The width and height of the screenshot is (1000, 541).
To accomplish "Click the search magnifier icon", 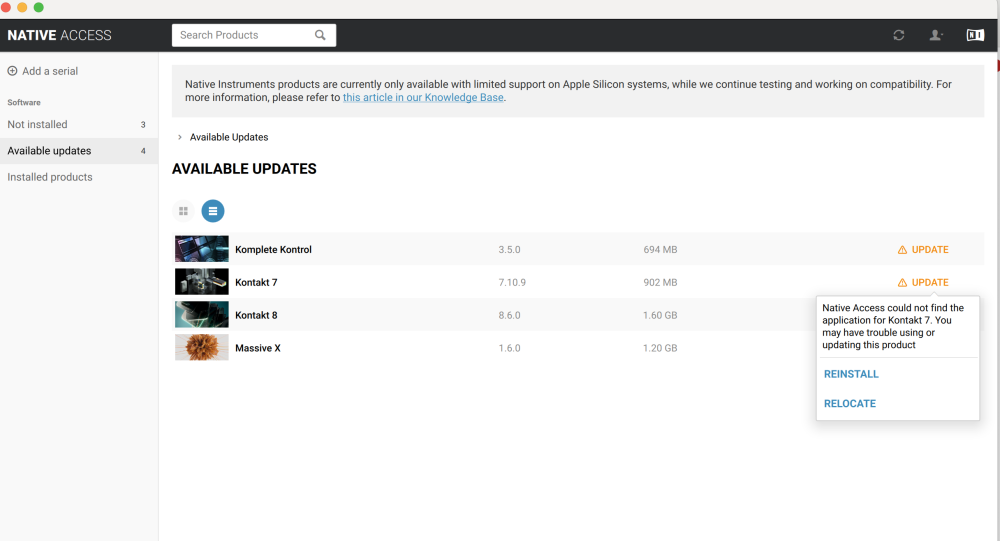I will pyautogui.click(x=320, y=35).
